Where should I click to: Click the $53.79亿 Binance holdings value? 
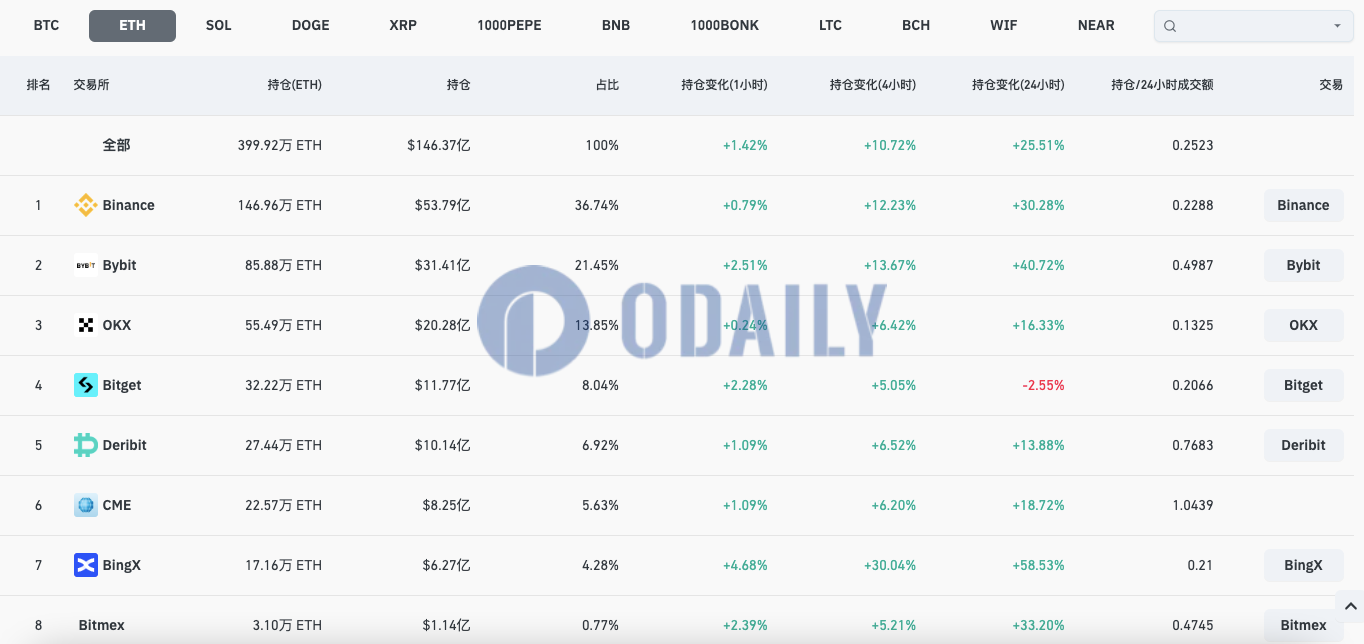coord(443,205)
